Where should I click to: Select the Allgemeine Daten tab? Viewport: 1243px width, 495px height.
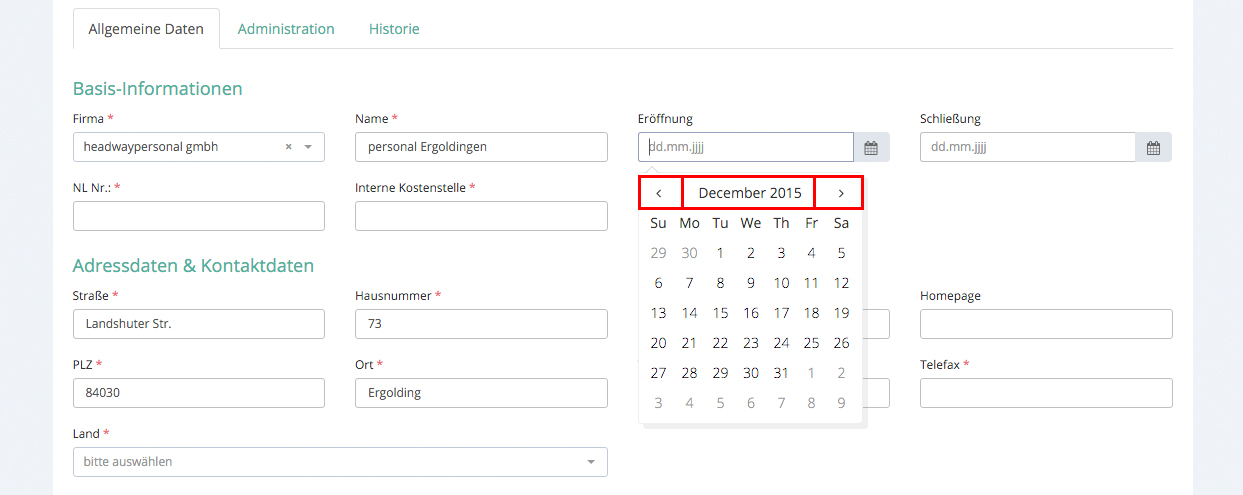[146, 29]
